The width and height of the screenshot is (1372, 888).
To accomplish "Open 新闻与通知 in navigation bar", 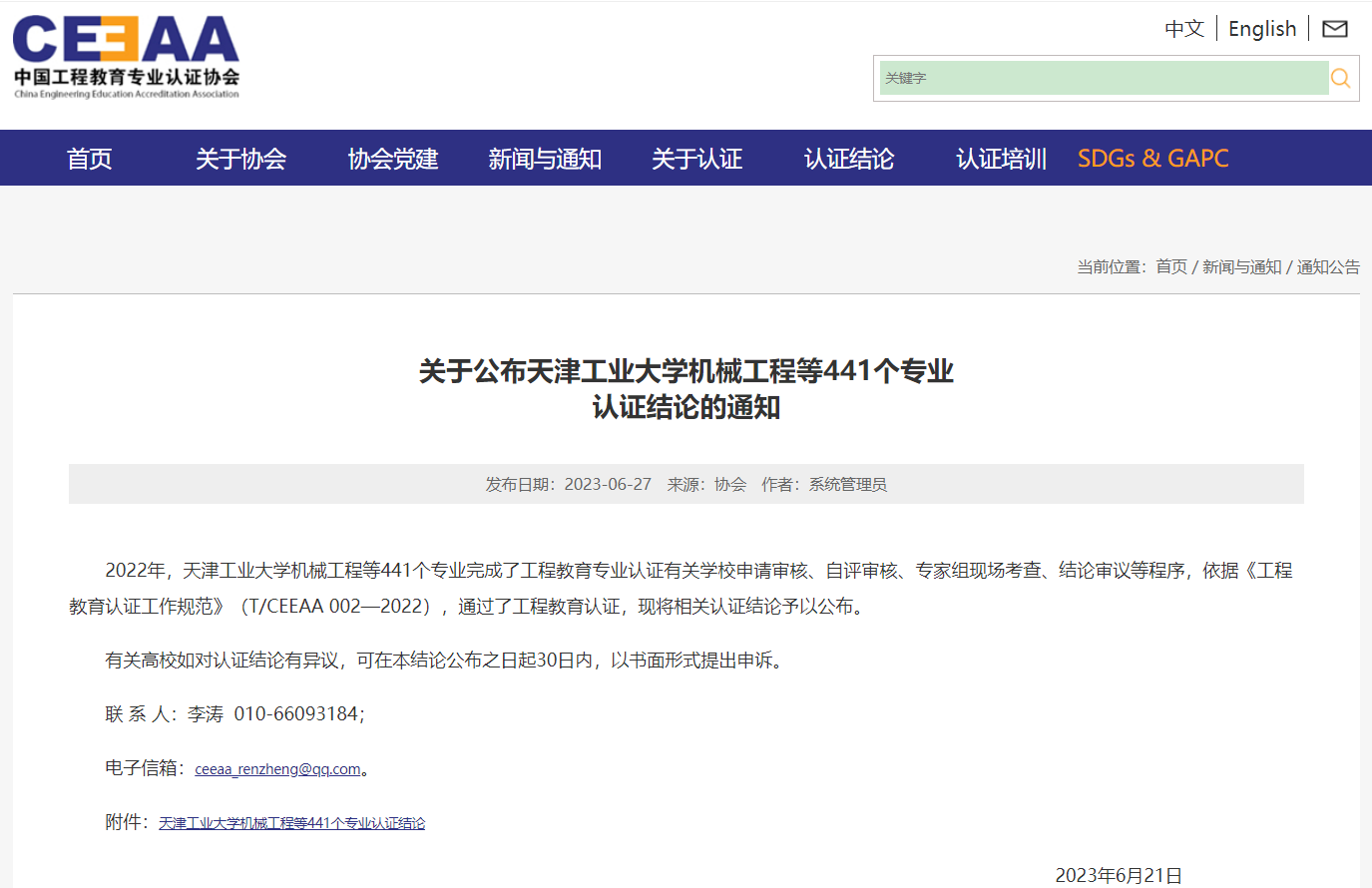I will pyautogui.click(x=545, y=159).
